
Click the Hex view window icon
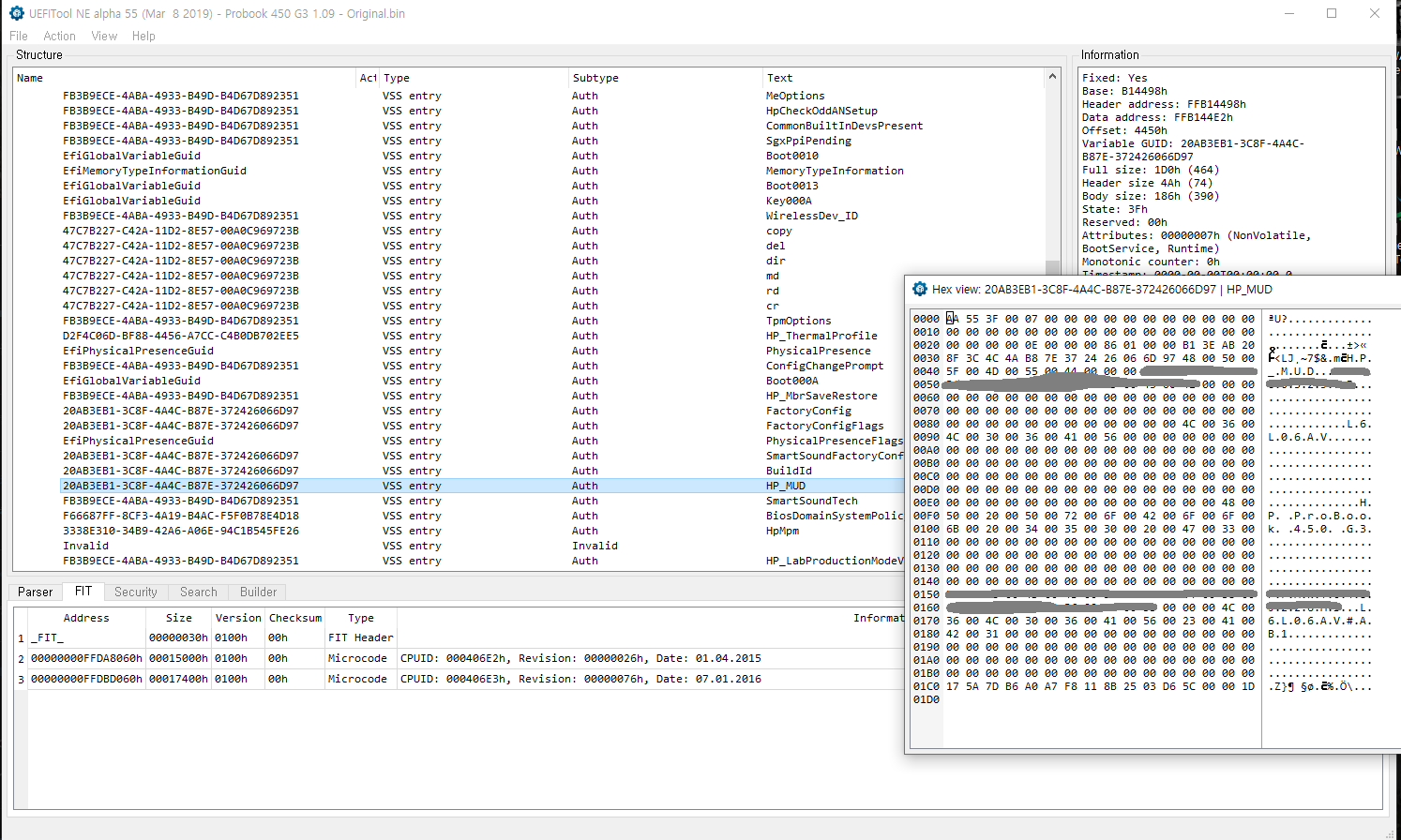(920, 289)
